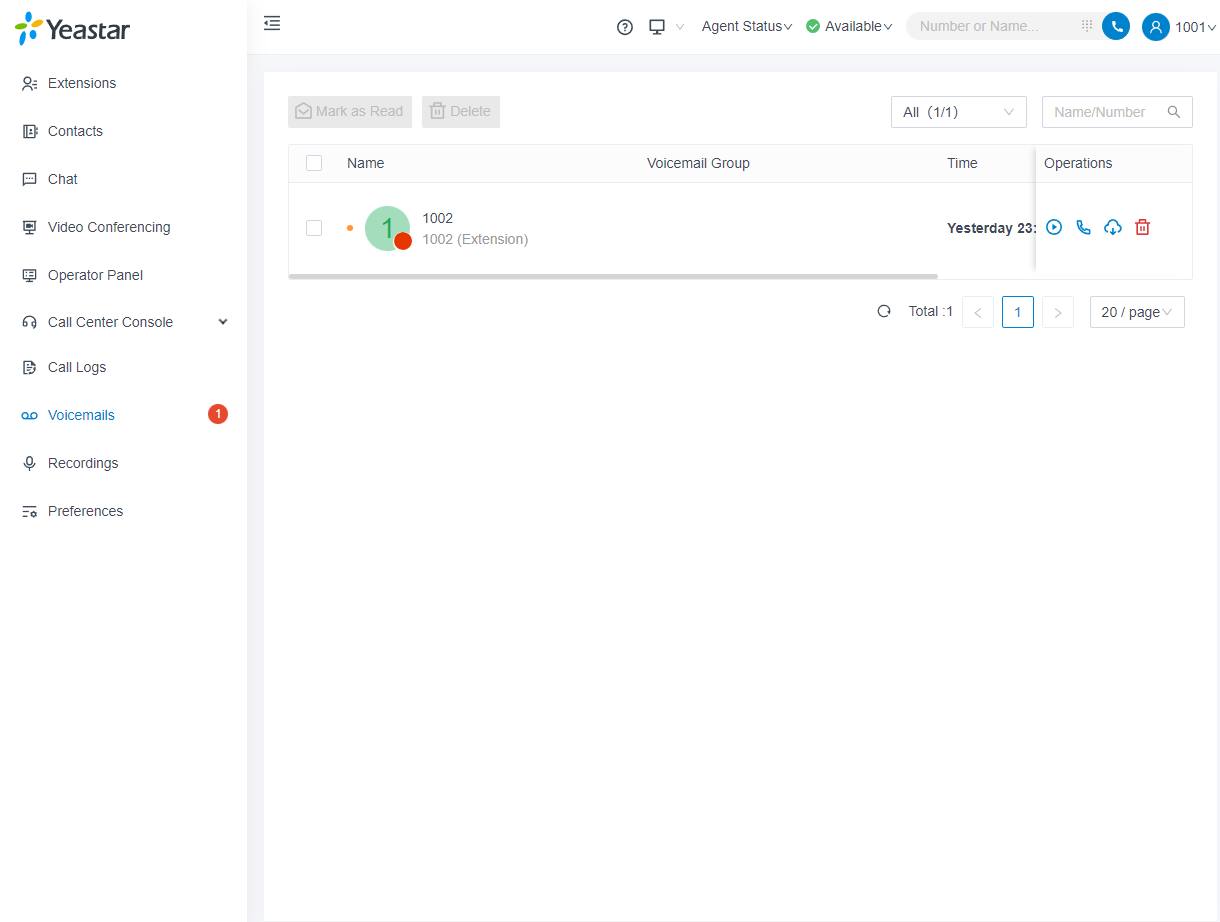
Task: Open the Recordings section
Action: pos(83,463)
